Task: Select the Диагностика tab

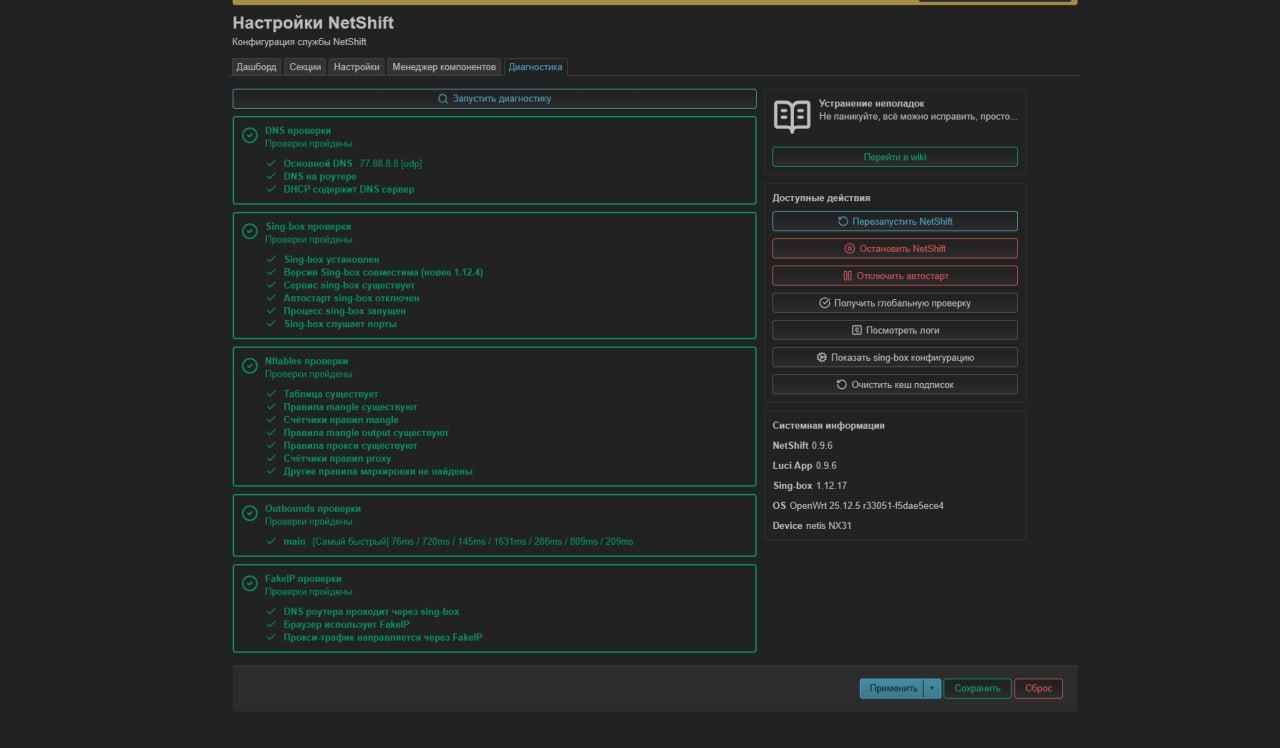Action: pos(535,67)
